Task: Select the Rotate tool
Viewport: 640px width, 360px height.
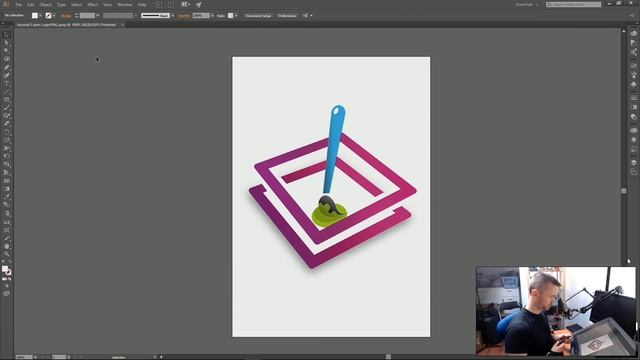Action: [x=7, y=132]
